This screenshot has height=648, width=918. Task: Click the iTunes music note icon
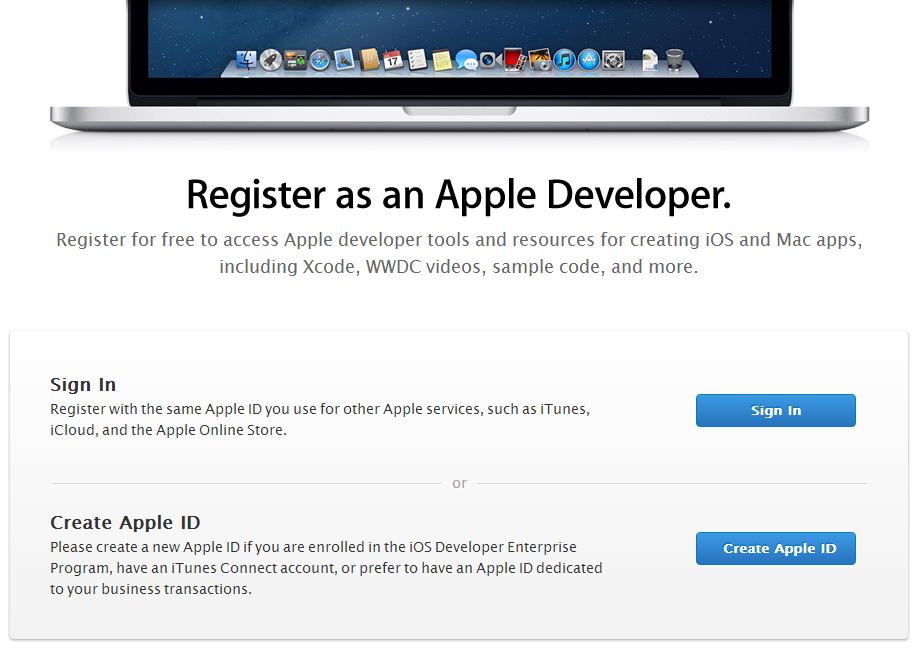[564, 60]
